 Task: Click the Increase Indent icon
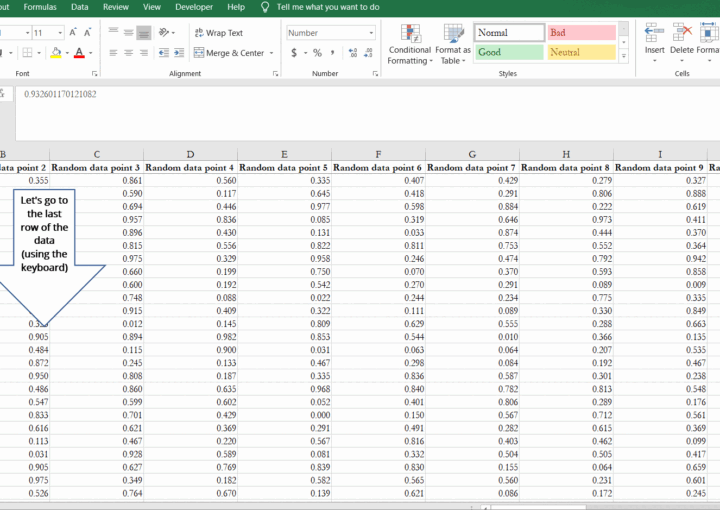[178, 53]
